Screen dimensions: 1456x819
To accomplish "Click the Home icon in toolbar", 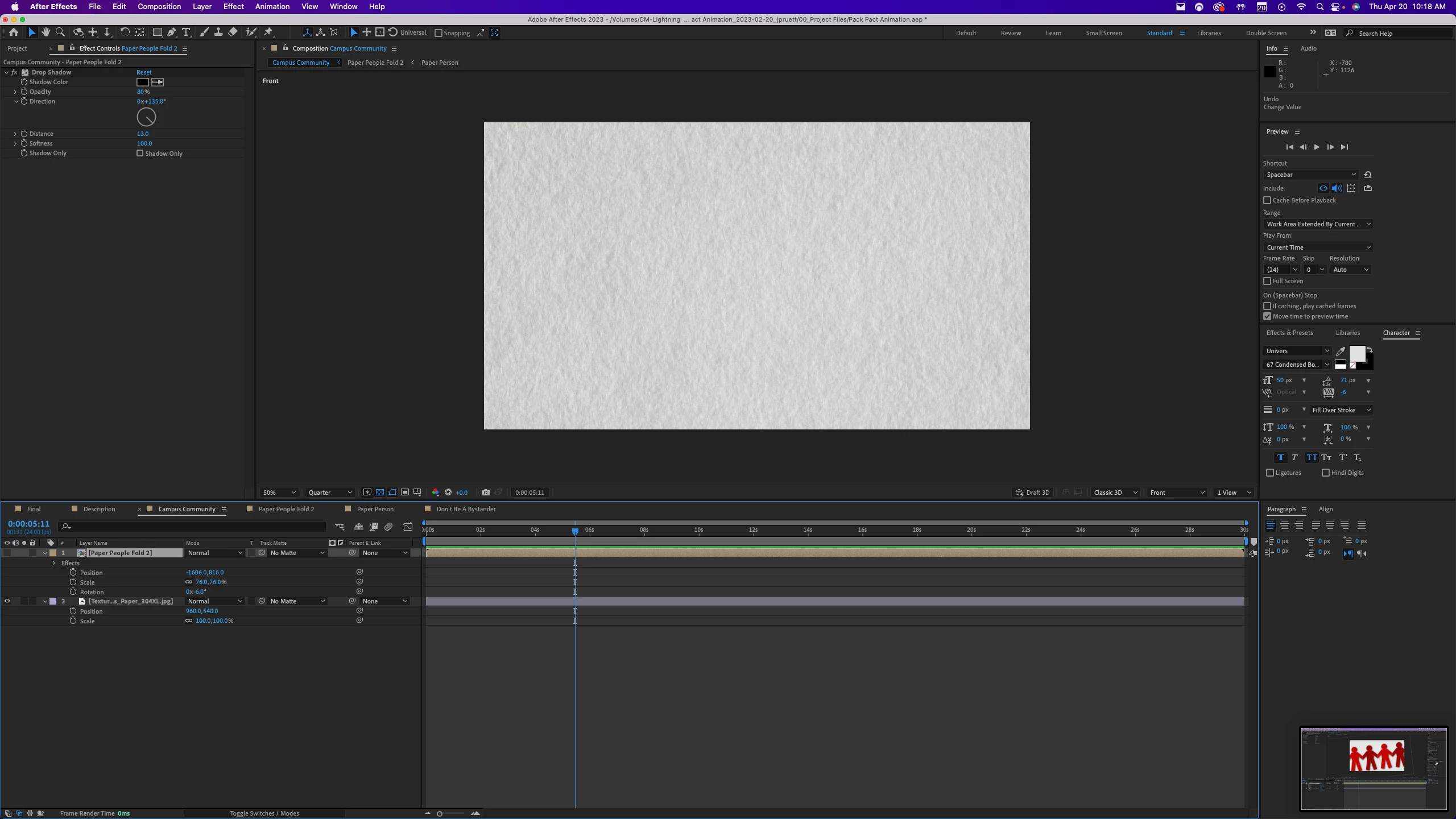I will pyautogui.click(x=14, y=32).
